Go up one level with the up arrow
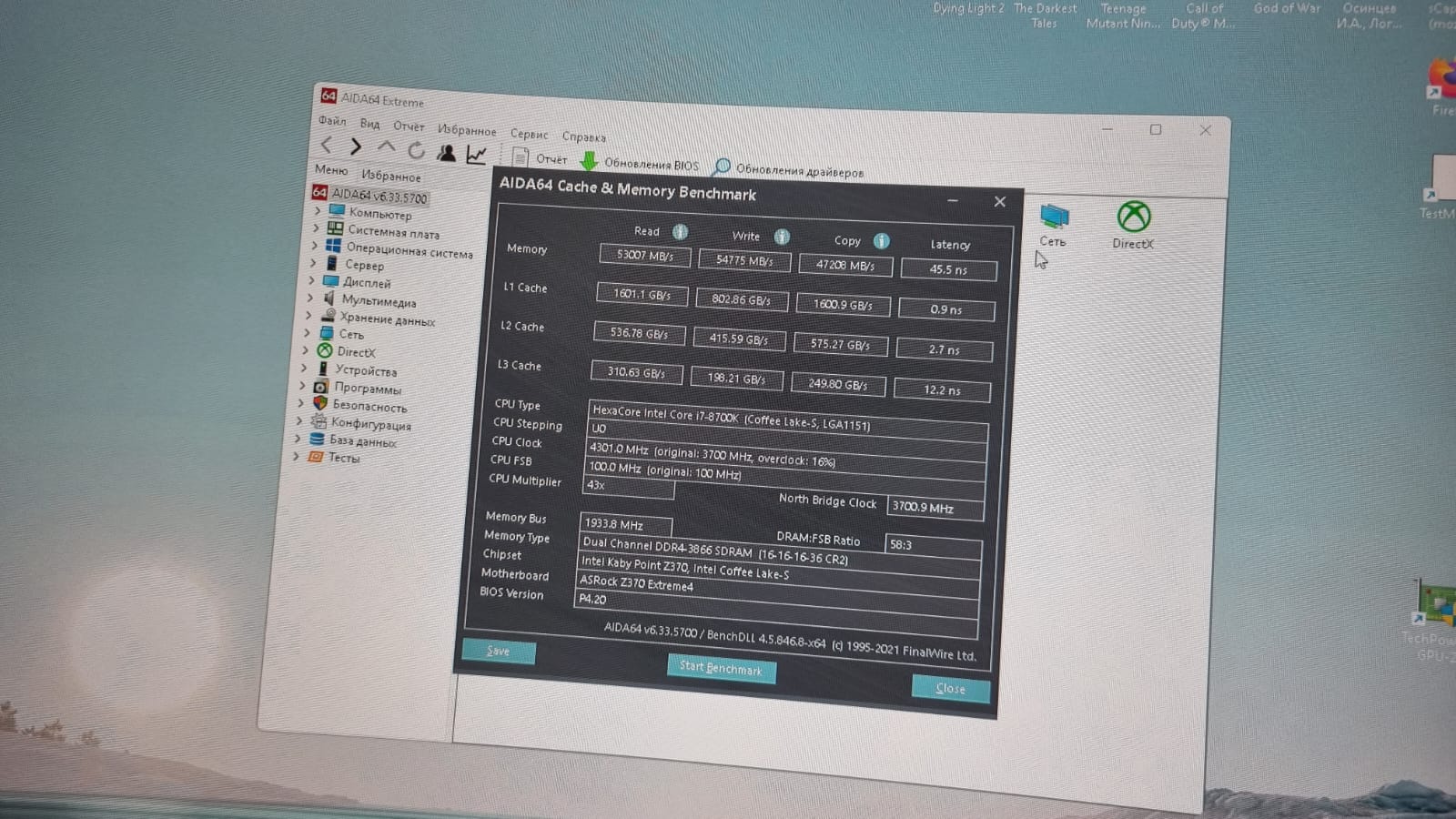 click(386, 148)
